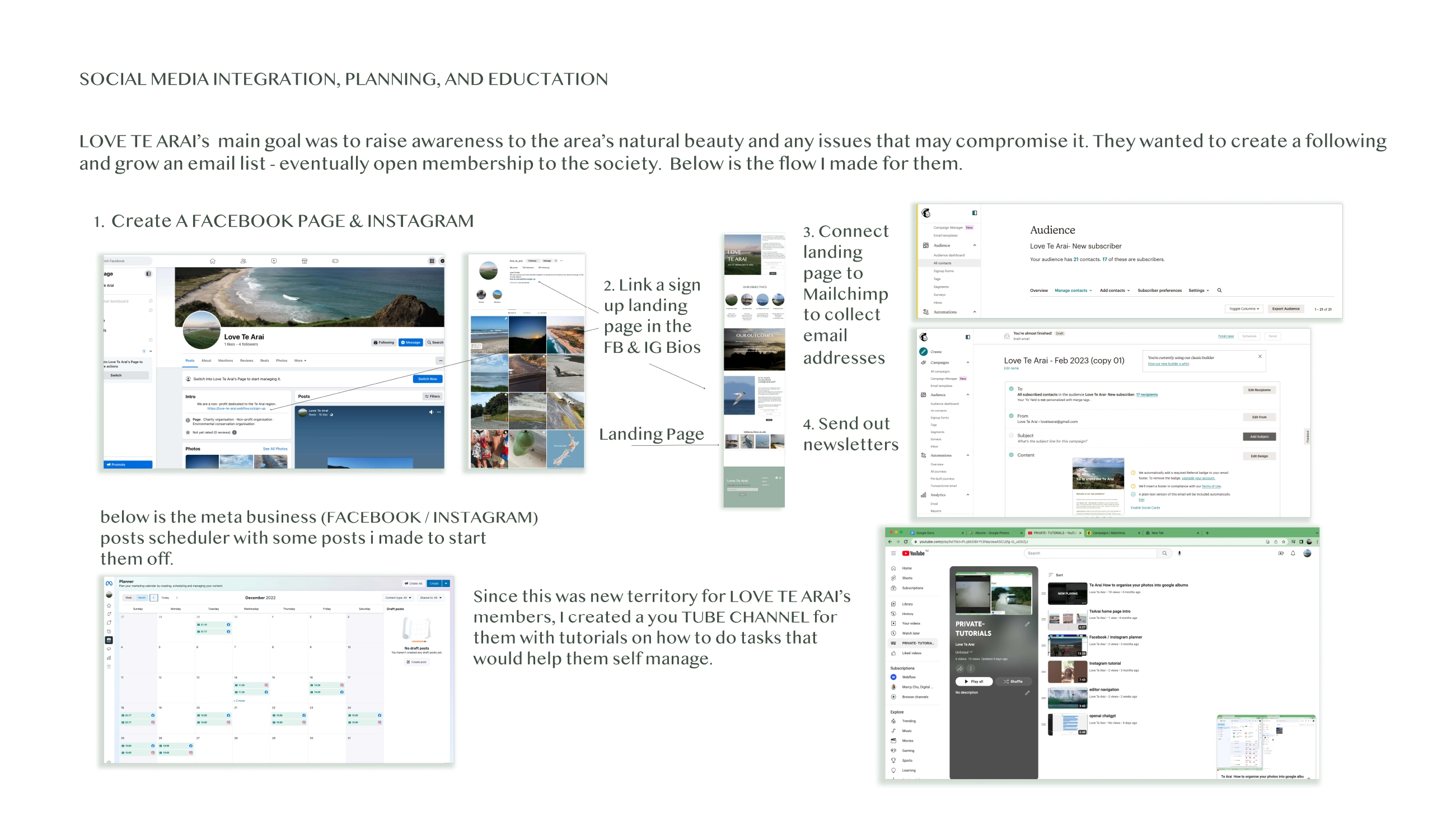Screen dimensions: 1456x820
Task: Open Signup forms in Audience window sidebar
Action: (943, 271)
